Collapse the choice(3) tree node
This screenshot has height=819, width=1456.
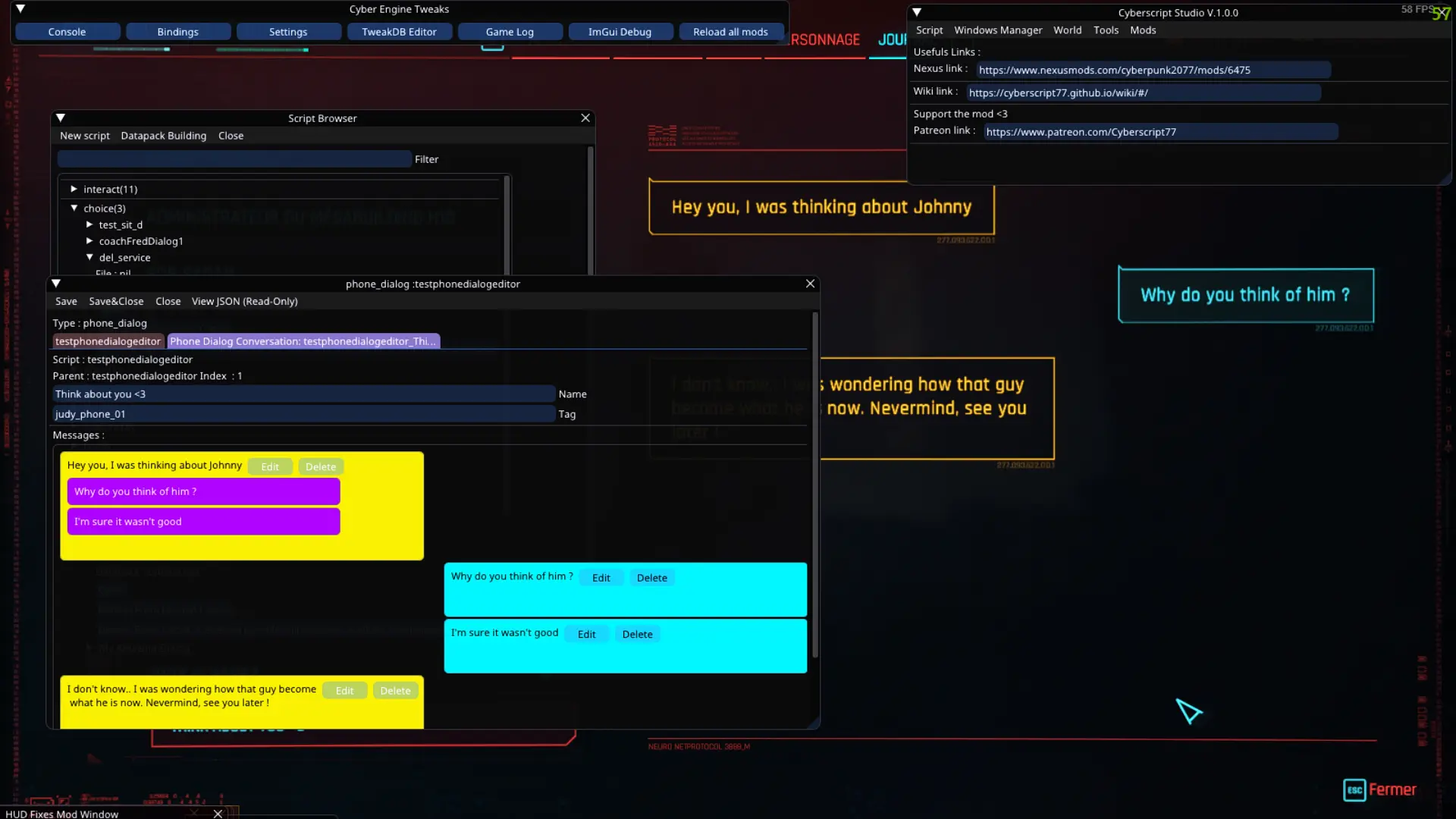point(74,208)
